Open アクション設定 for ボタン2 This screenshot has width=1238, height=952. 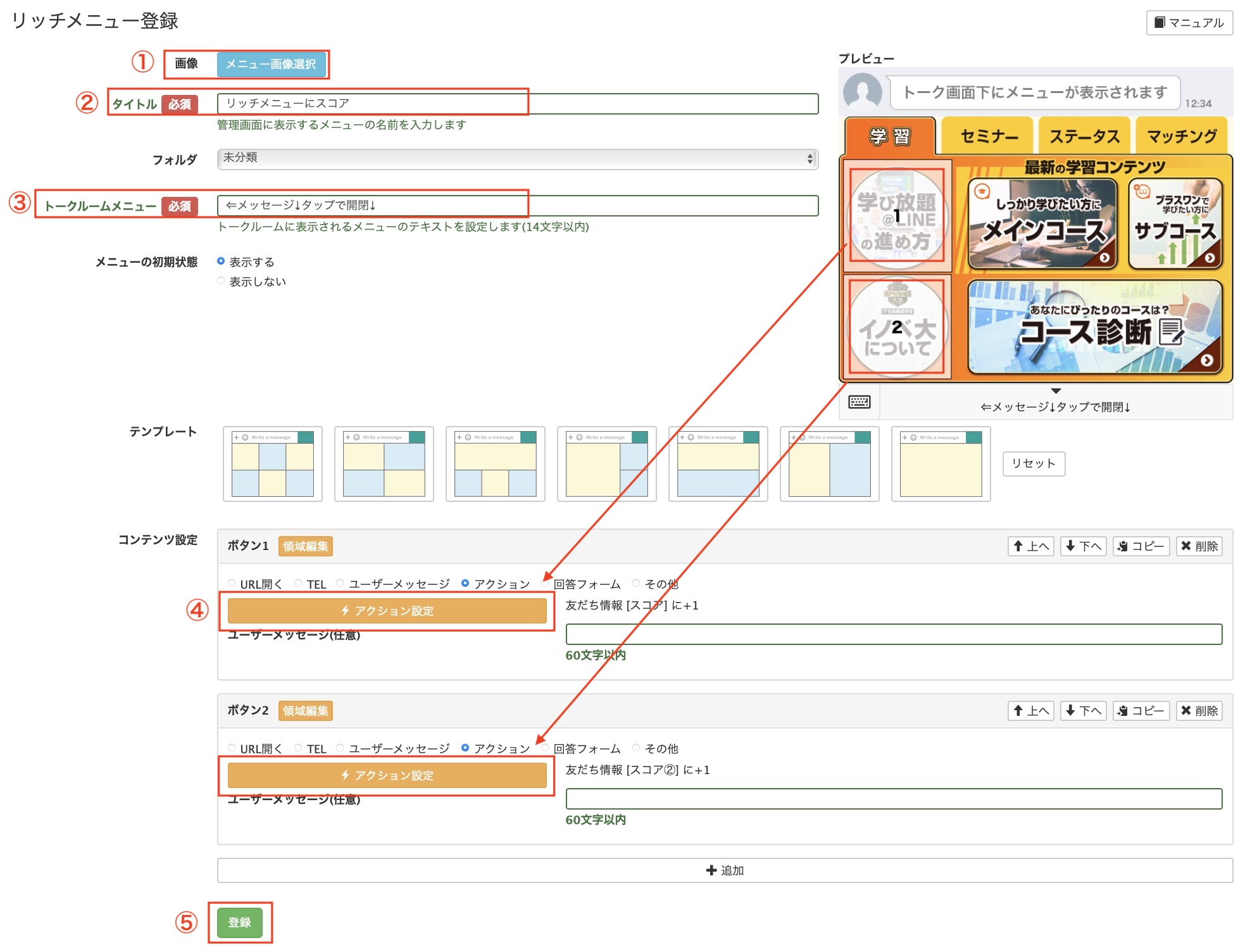[387, 775]
